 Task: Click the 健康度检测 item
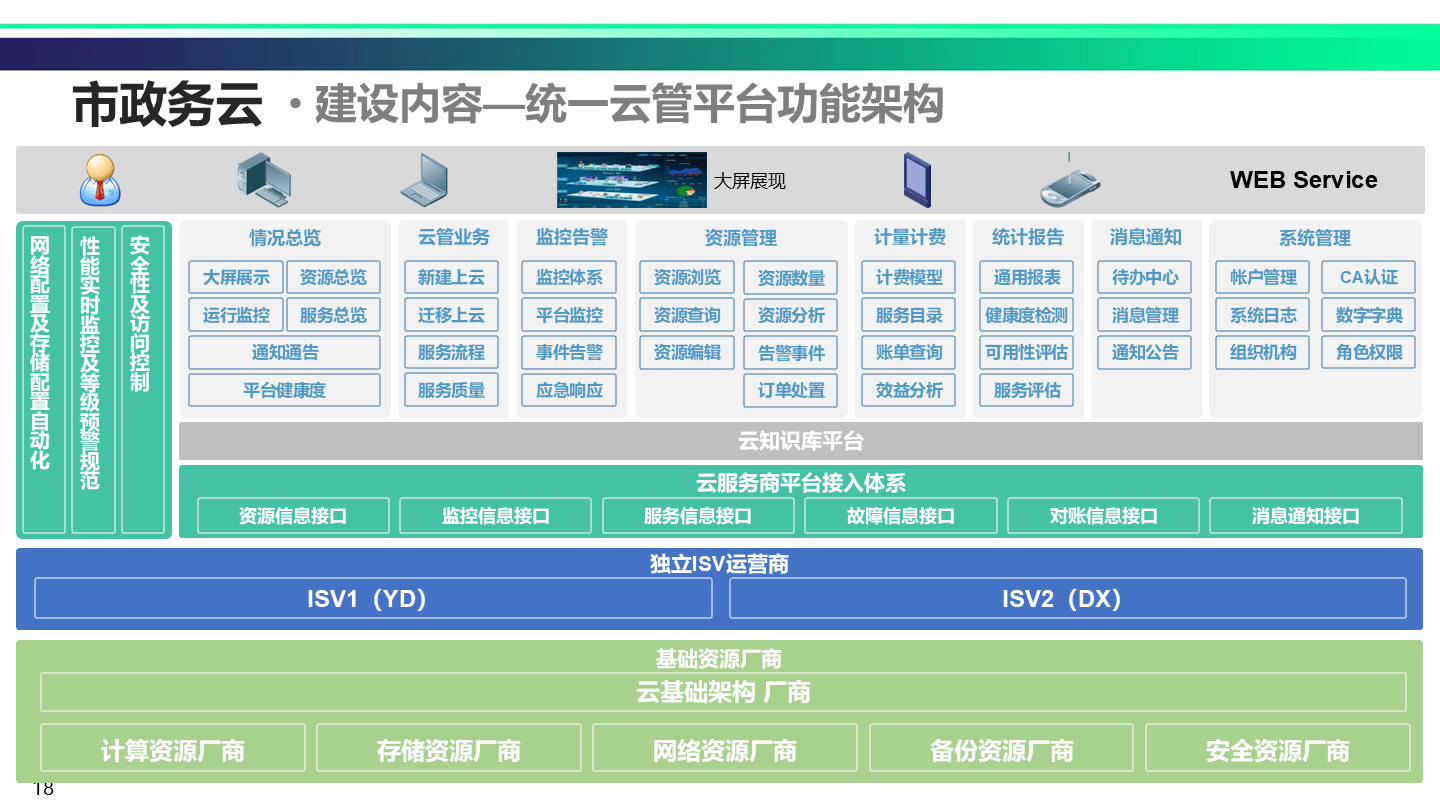(1026, 315)
